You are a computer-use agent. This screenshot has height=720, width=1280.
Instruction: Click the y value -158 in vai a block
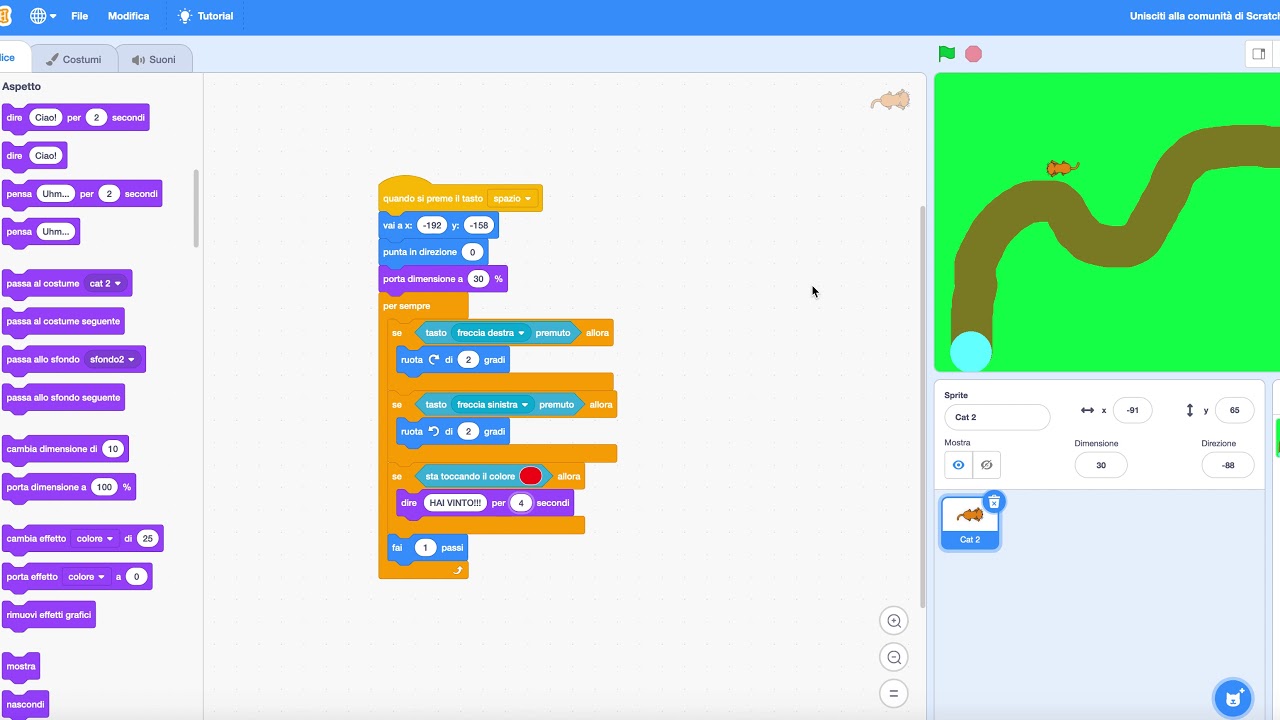click(x=479, y=225)
